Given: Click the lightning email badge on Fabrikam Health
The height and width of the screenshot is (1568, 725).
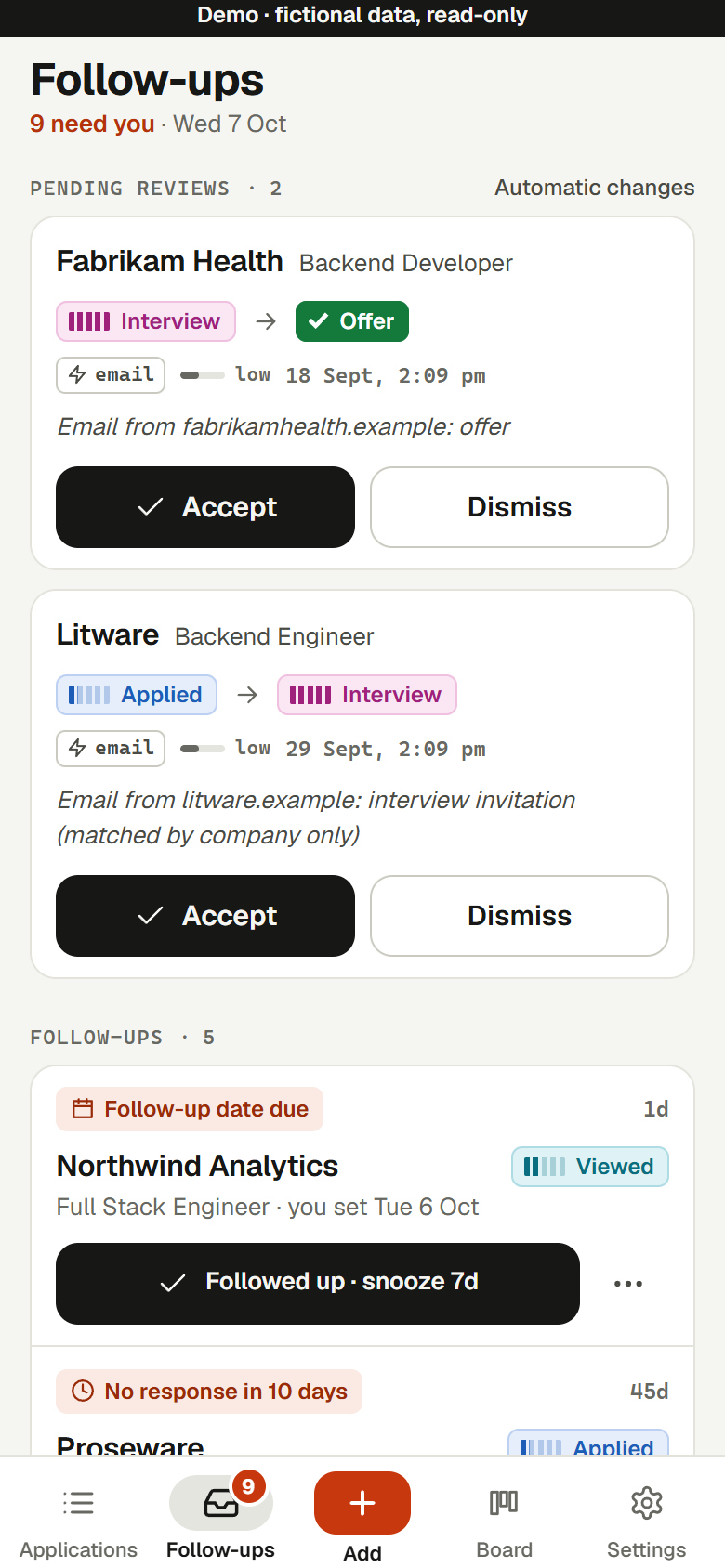Looking at the screenshot, I should tap(111, 374).
